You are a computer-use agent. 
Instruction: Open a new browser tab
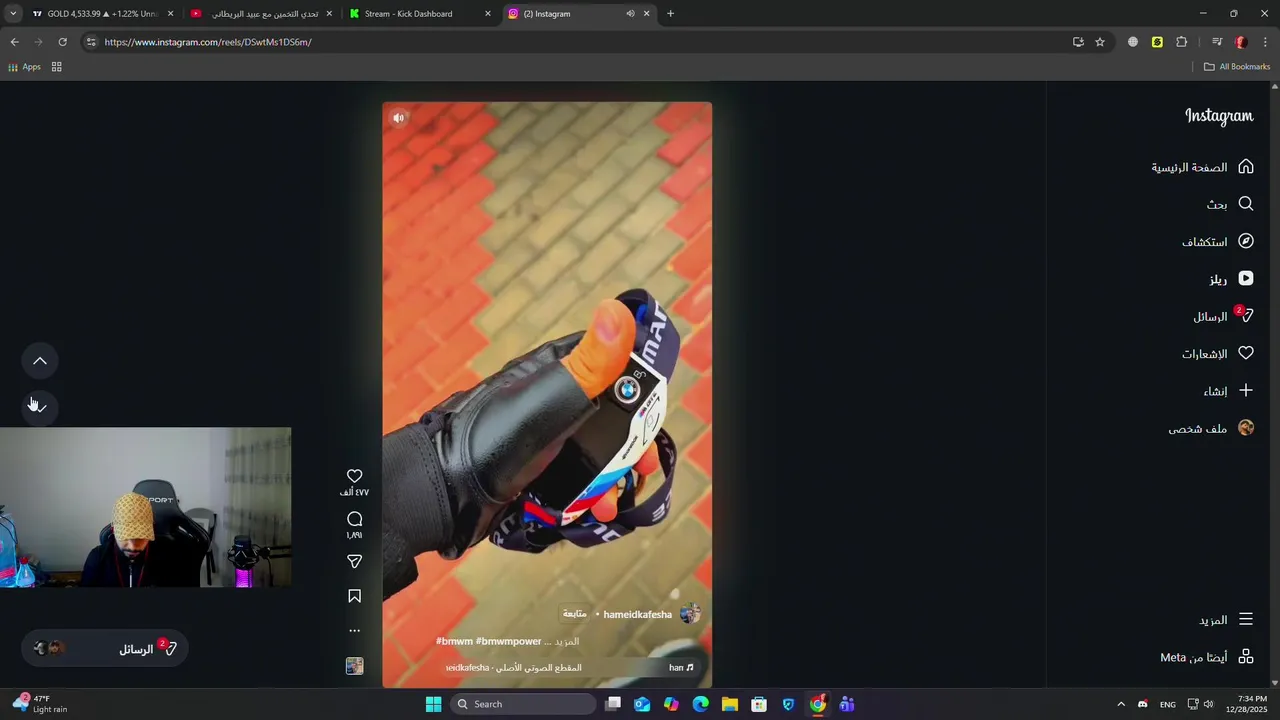click(670, 14)
